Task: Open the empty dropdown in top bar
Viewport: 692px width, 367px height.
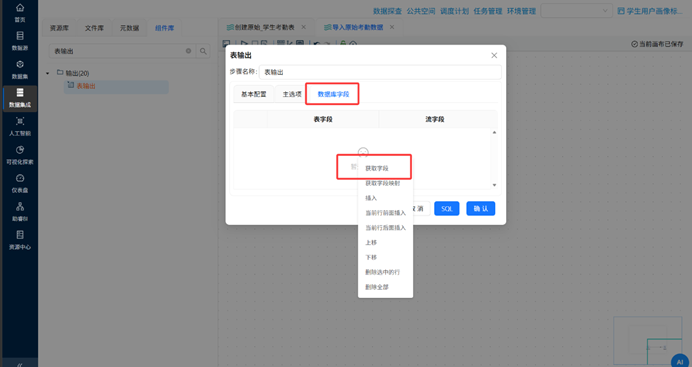Action: (x=576, y=11)
